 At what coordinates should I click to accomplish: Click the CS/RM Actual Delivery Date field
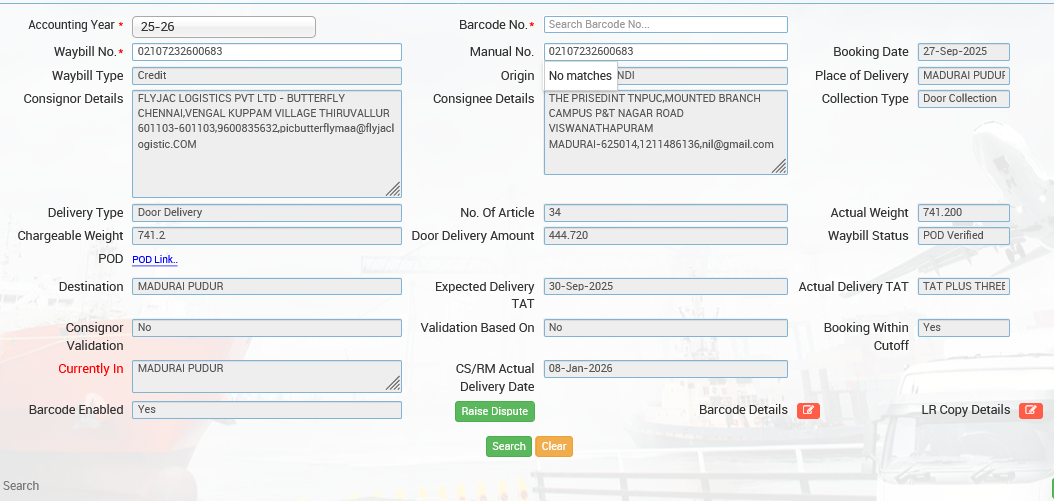tap(665, 369)
